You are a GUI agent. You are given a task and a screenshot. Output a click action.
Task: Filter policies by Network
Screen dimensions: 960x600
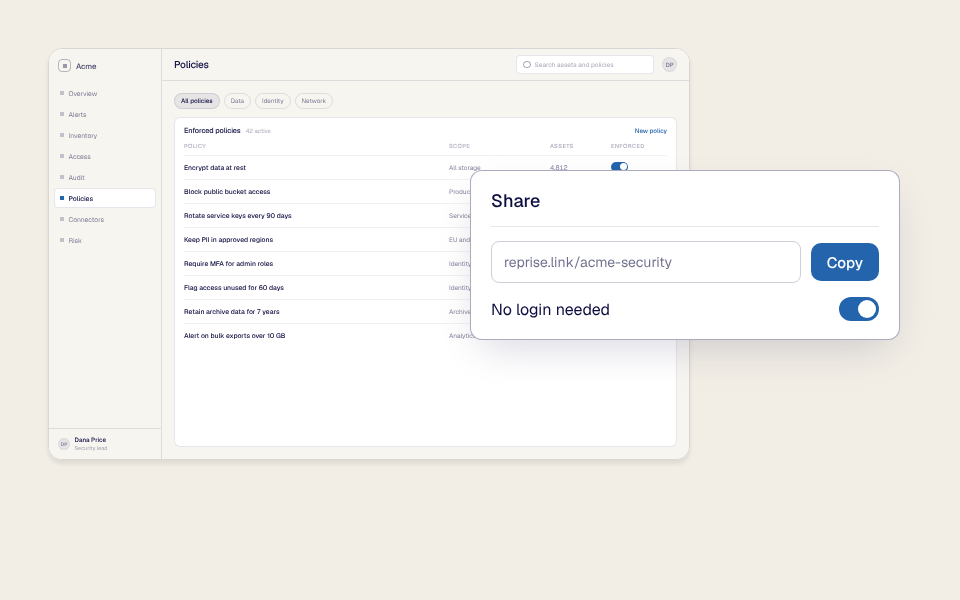click(x=313, y=101)
